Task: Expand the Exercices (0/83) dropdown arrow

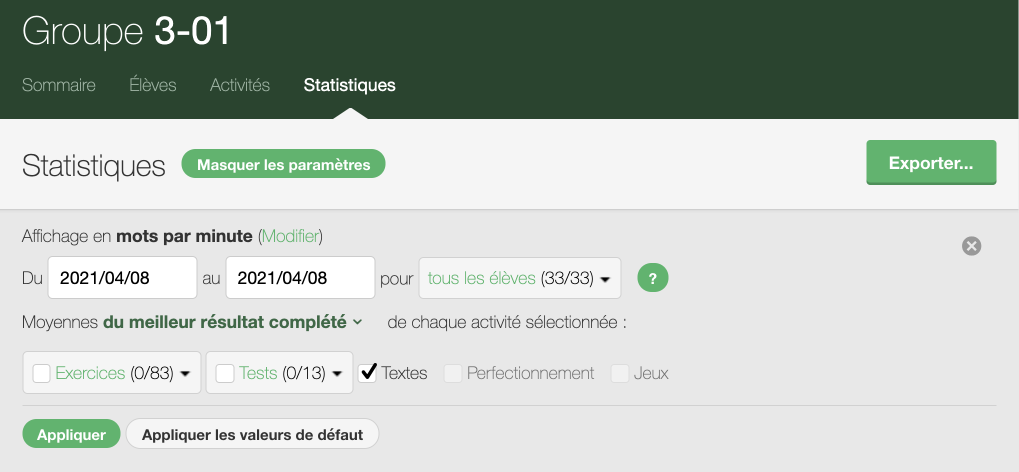Action: 185,374
